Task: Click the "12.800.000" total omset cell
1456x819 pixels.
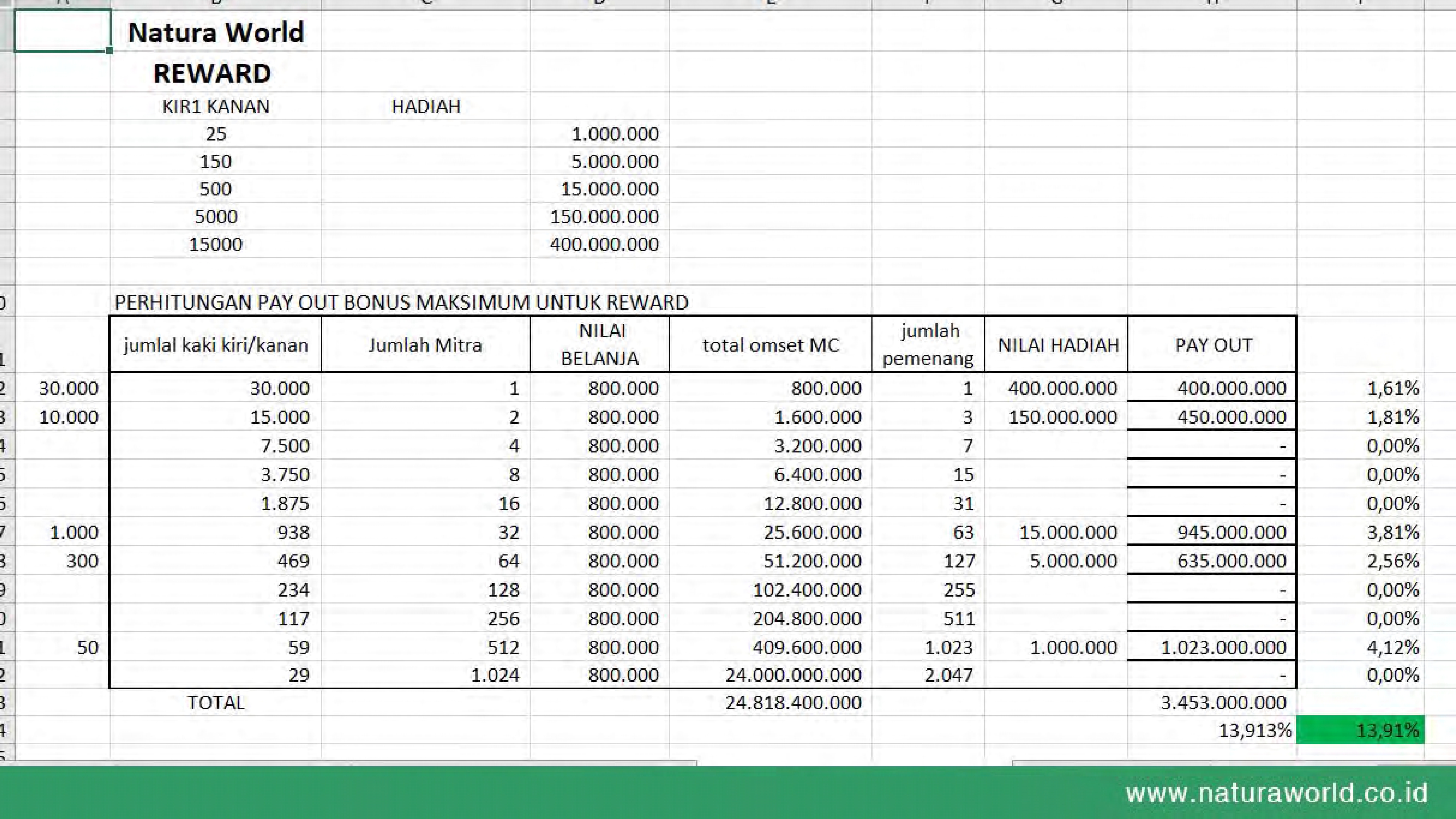Action: coord(770,504)
